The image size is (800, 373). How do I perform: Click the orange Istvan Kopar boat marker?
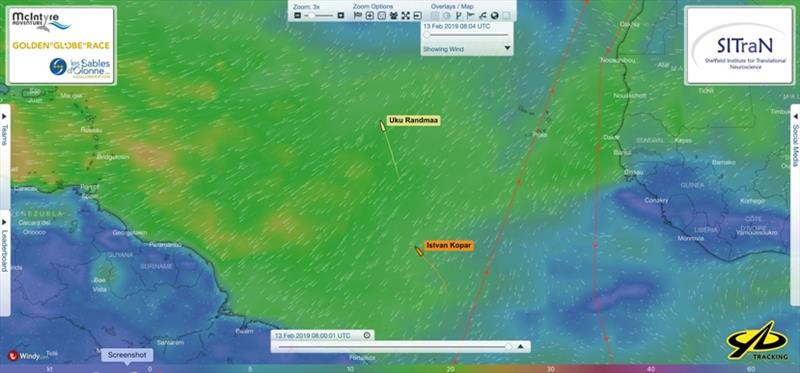point(419,251)
